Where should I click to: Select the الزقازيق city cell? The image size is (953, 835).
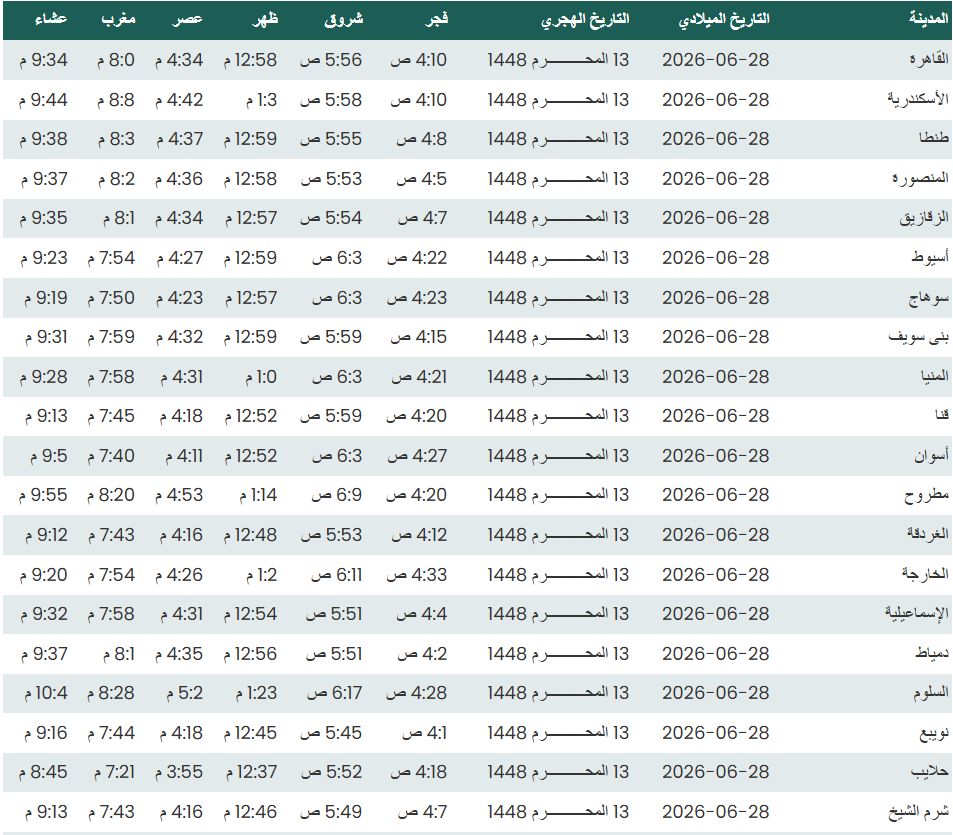924,218
